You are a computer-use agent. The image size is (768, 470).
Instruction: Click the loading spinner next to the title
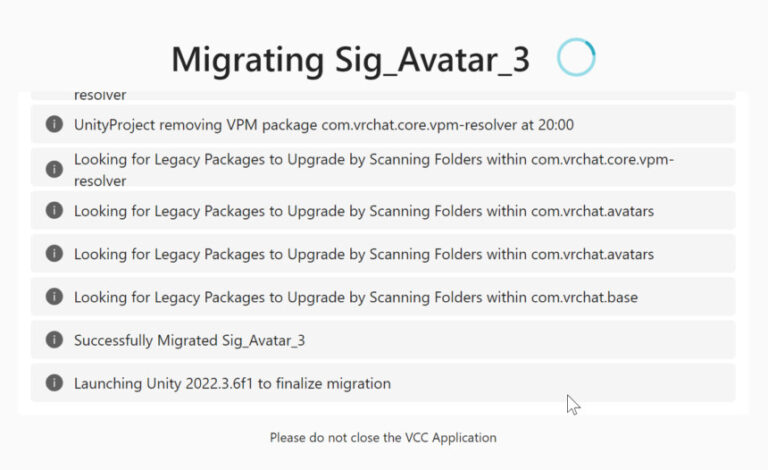(x=575, y=58)
